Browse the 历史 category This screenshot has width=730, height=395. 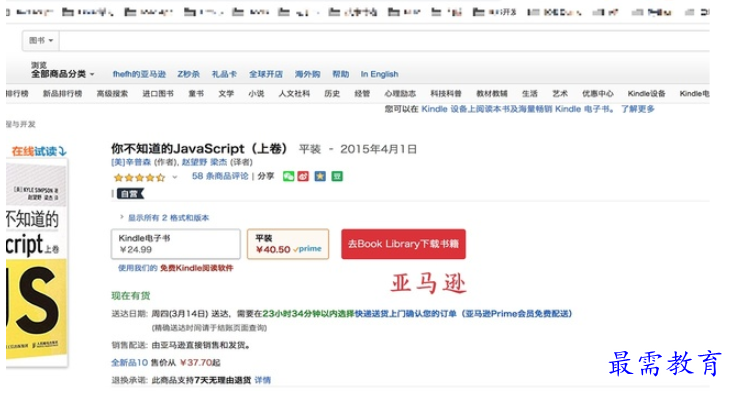click(x=332, y=94)
